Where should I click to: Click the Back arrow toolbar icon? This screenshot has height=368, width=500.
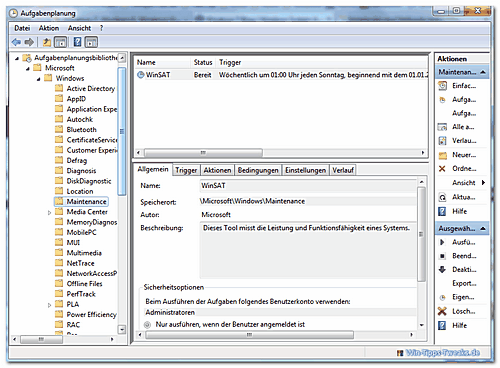click(x=16, y=42)
